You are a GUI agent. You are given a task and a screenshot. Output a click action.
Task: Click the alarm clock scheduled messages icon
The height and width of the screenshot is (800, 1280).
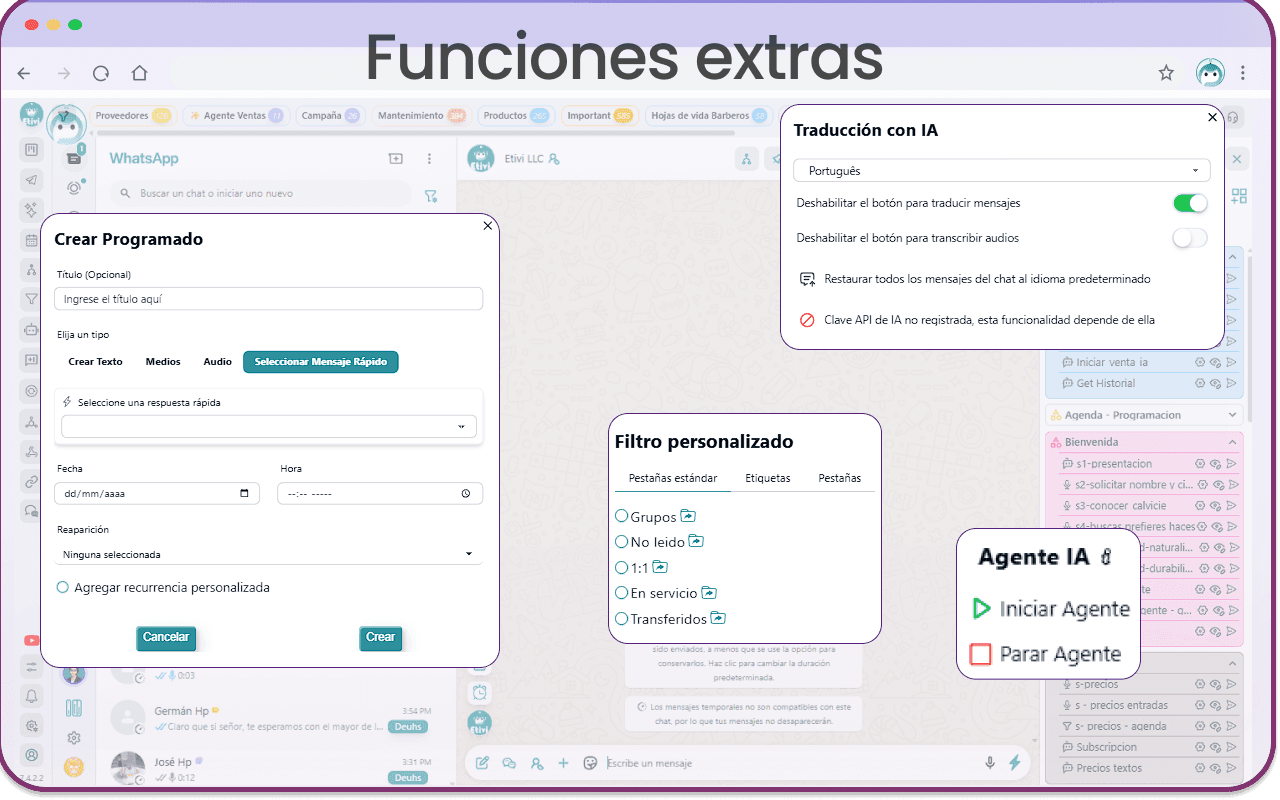click(x=479, y=692)
